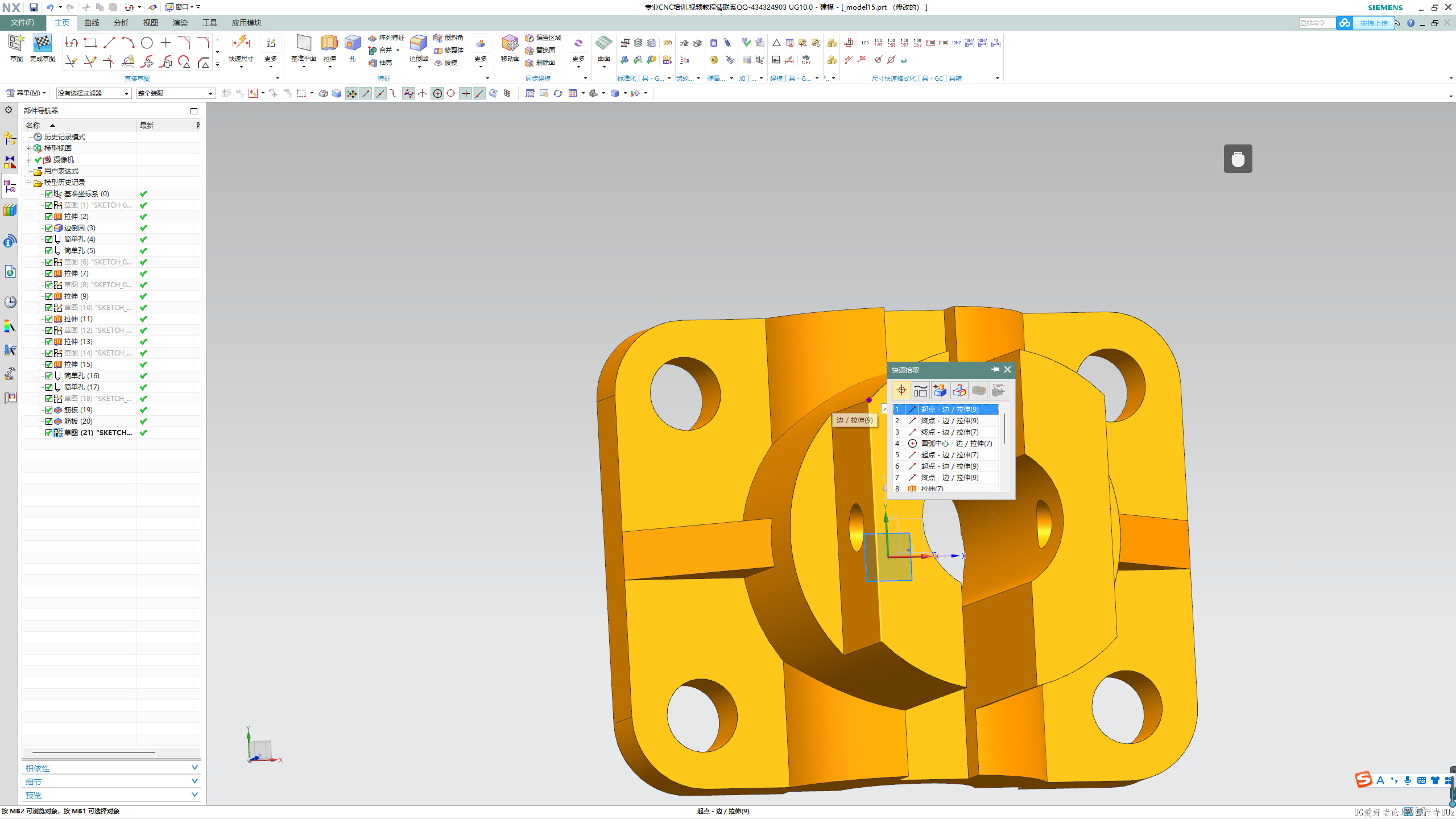Toggle checkbox for 简单孔 (4)
Image resolution: width=1456 pixels, height=819 pixels.
pyautogui.click(x=49, y=239)
